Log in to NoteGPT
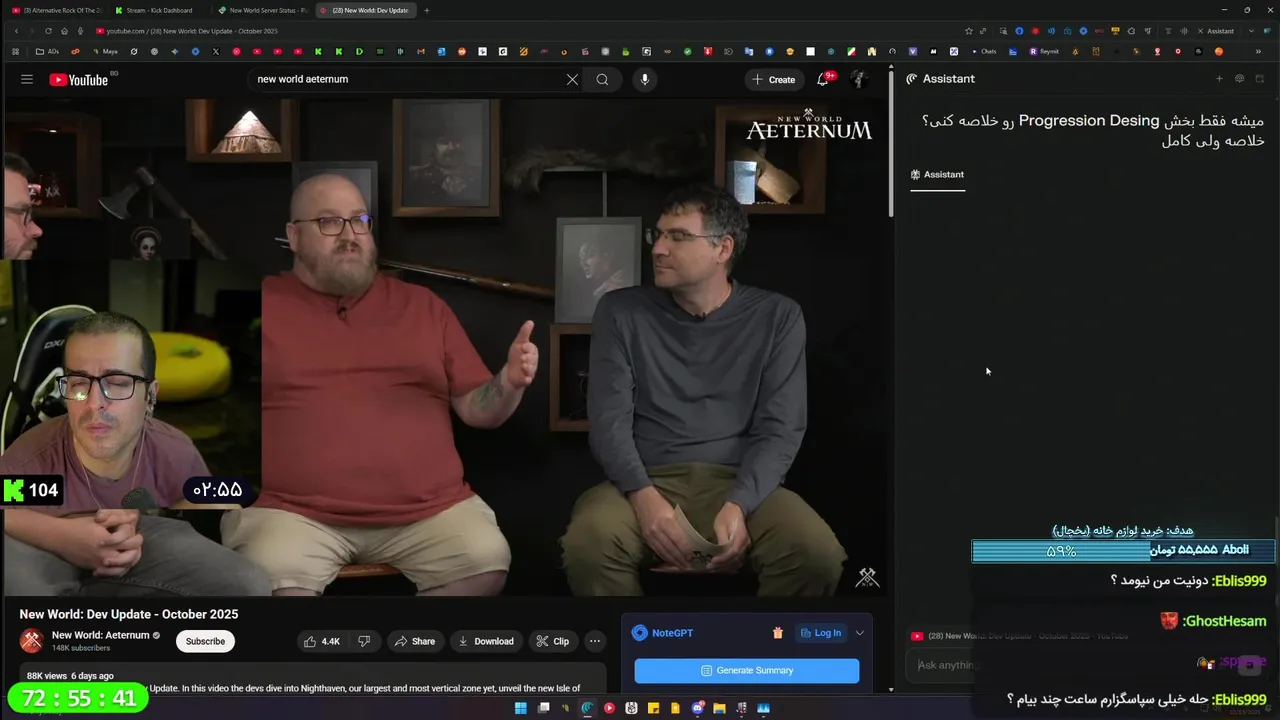The height and width of the screenshot is (720, 1280). [820, 633]
